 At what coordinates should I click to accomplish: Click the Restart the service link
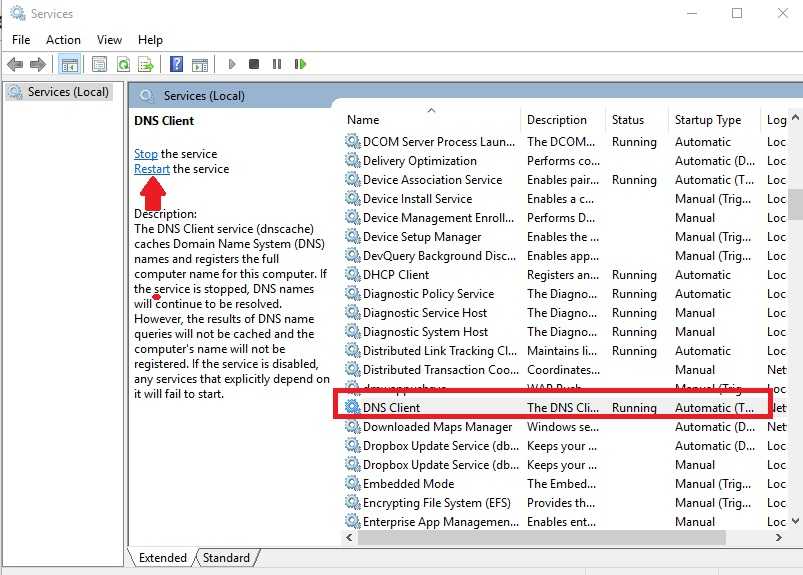pos(152,169)
